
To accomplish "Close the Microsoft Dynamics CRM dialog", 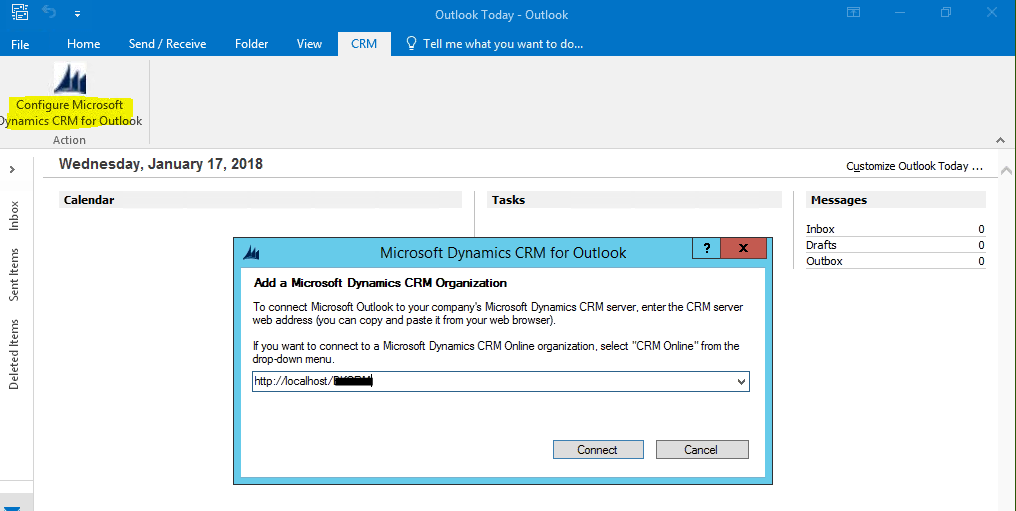I will [744, 248].
